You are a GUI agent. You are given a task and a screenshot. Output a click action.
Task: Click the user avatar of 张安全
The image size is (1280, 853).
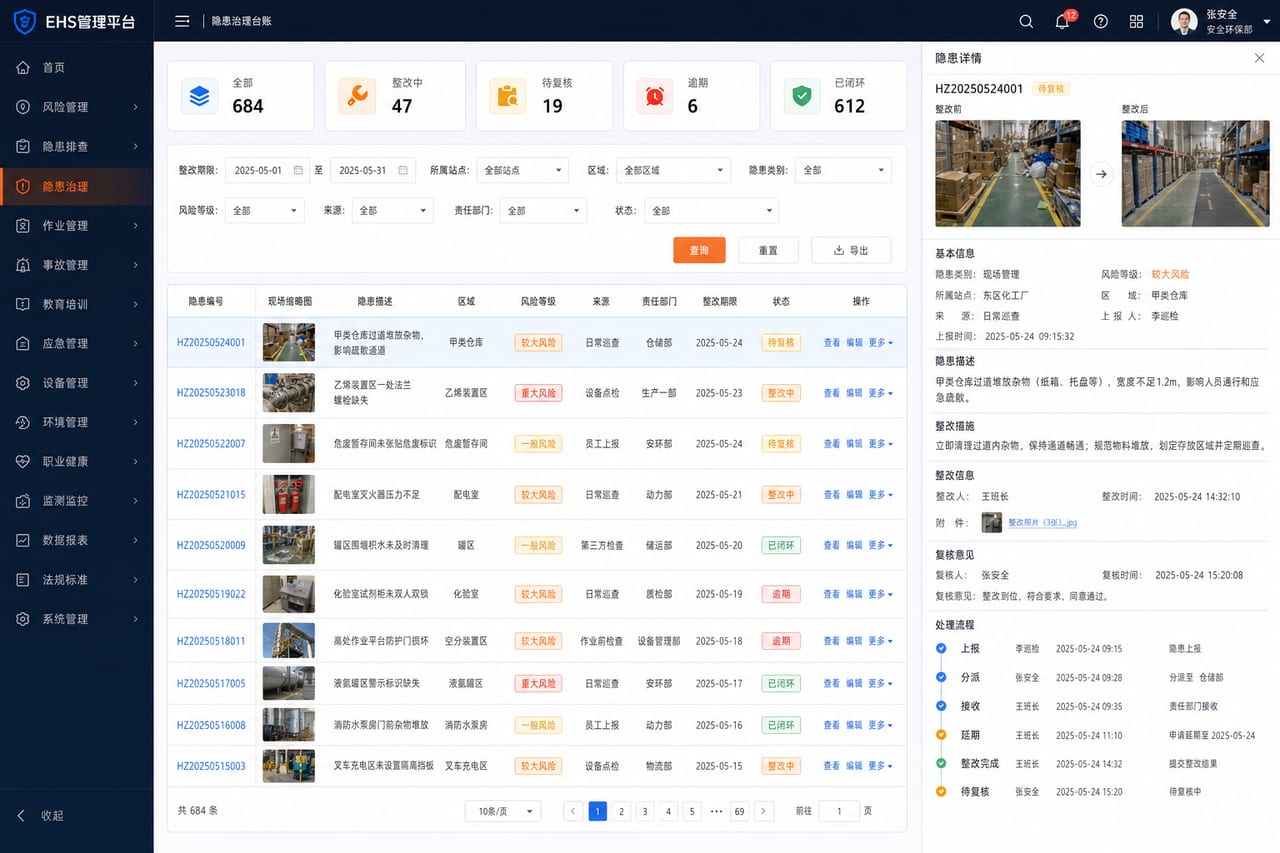coord(1184,21)
